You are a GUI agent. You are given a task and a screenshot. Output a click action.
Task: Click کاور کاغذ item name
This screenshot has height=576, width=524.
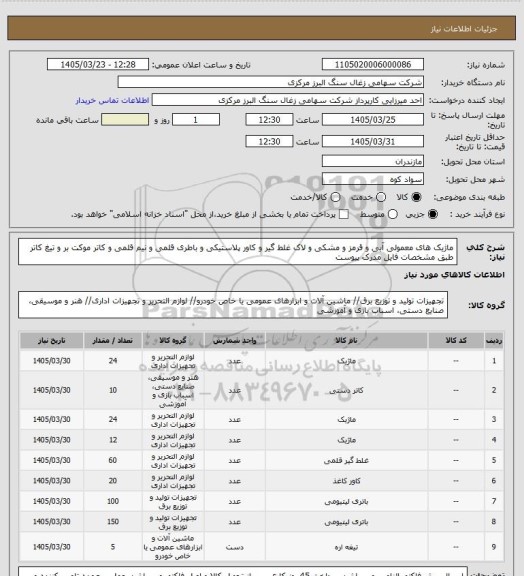[x=347, y=481]
